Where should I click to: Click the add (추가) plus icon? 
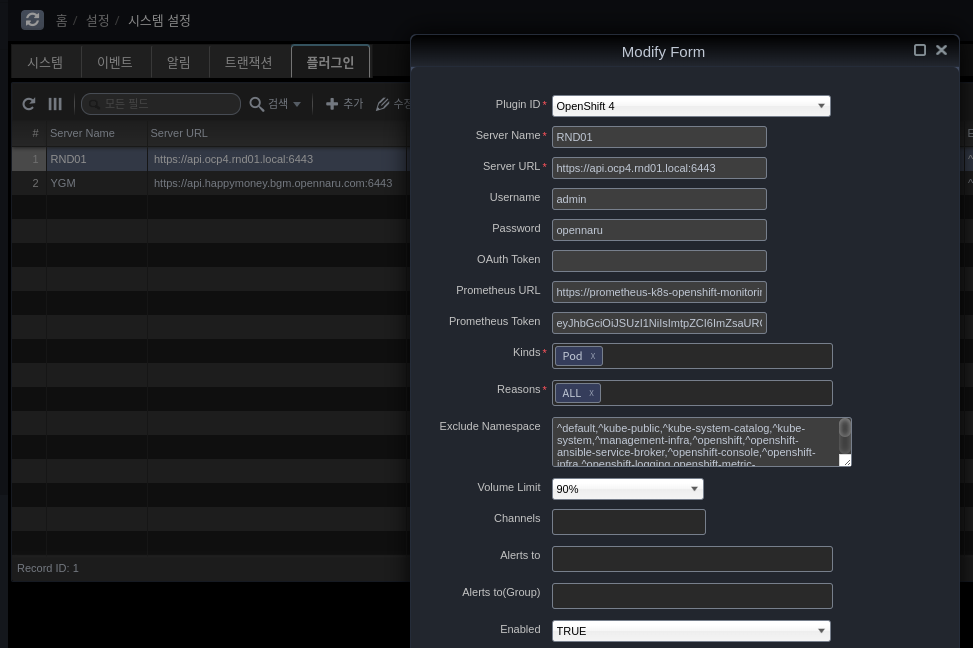[x=332, y=104]
